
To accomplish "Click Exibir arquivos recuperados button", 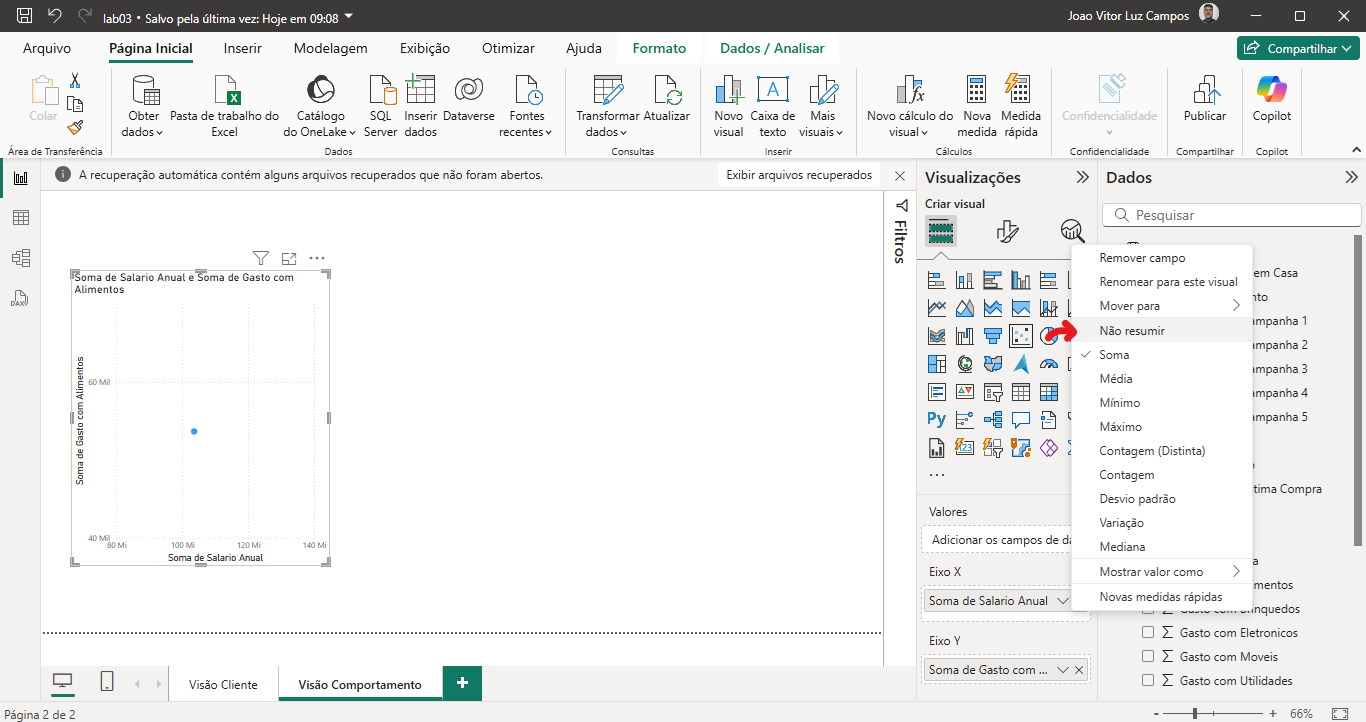I will pyautogui.click(x=799, y=175).
